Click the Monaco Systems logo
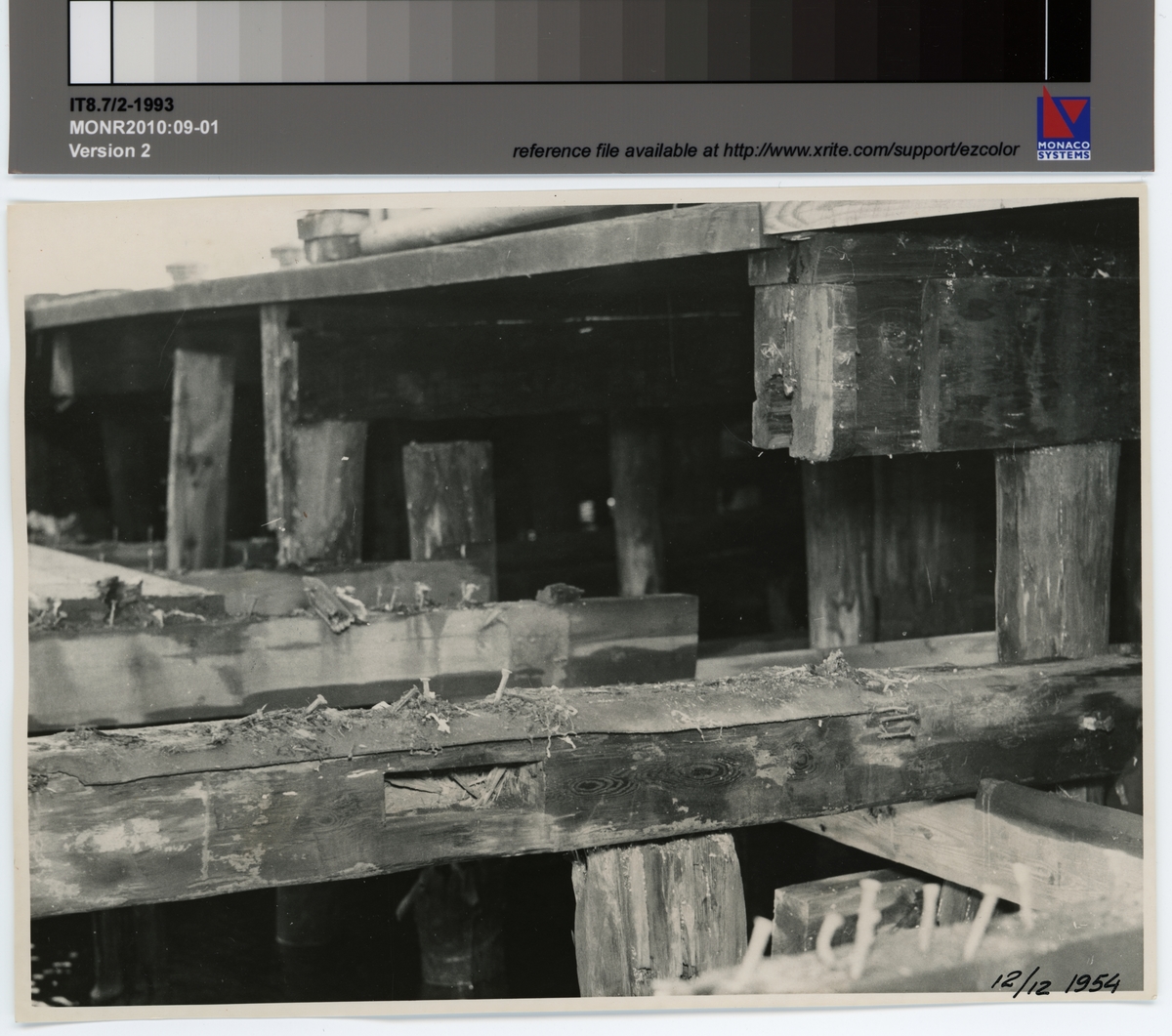This screenshot has width=1172, height=1036. (1064, 124)
